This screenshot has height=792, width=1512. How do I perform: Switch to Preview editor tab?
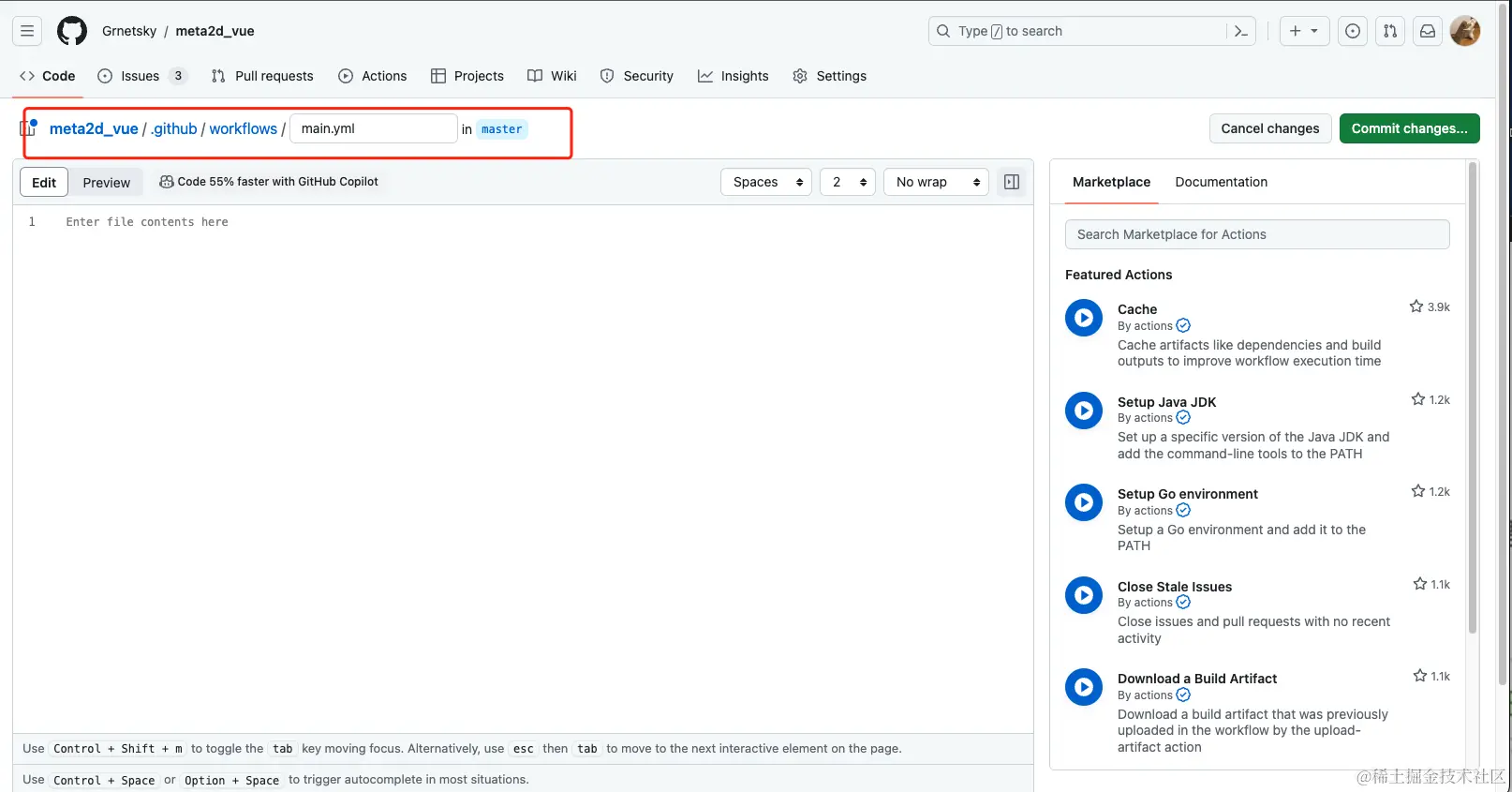pyautogui.click(x=107, y=182)
